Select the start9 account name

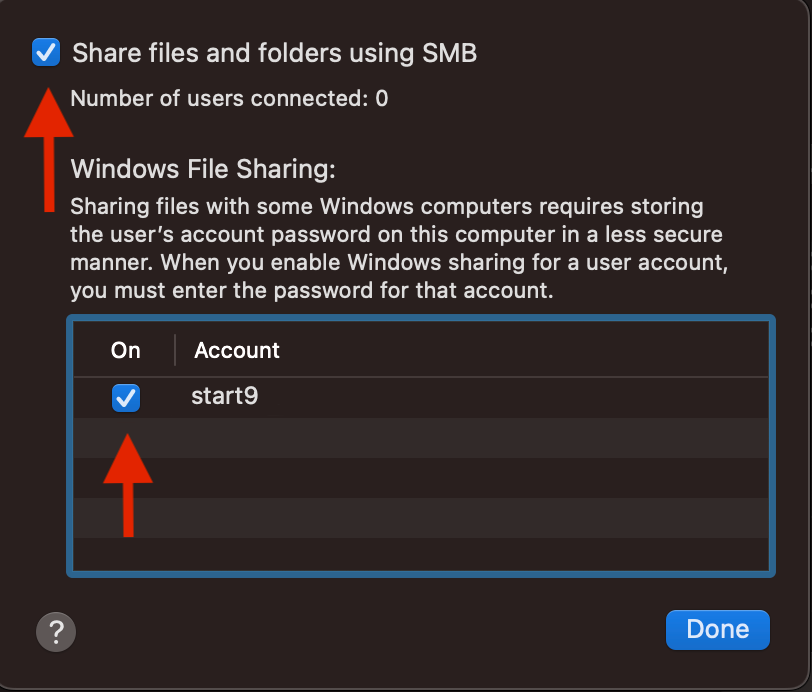pos(225,397)
